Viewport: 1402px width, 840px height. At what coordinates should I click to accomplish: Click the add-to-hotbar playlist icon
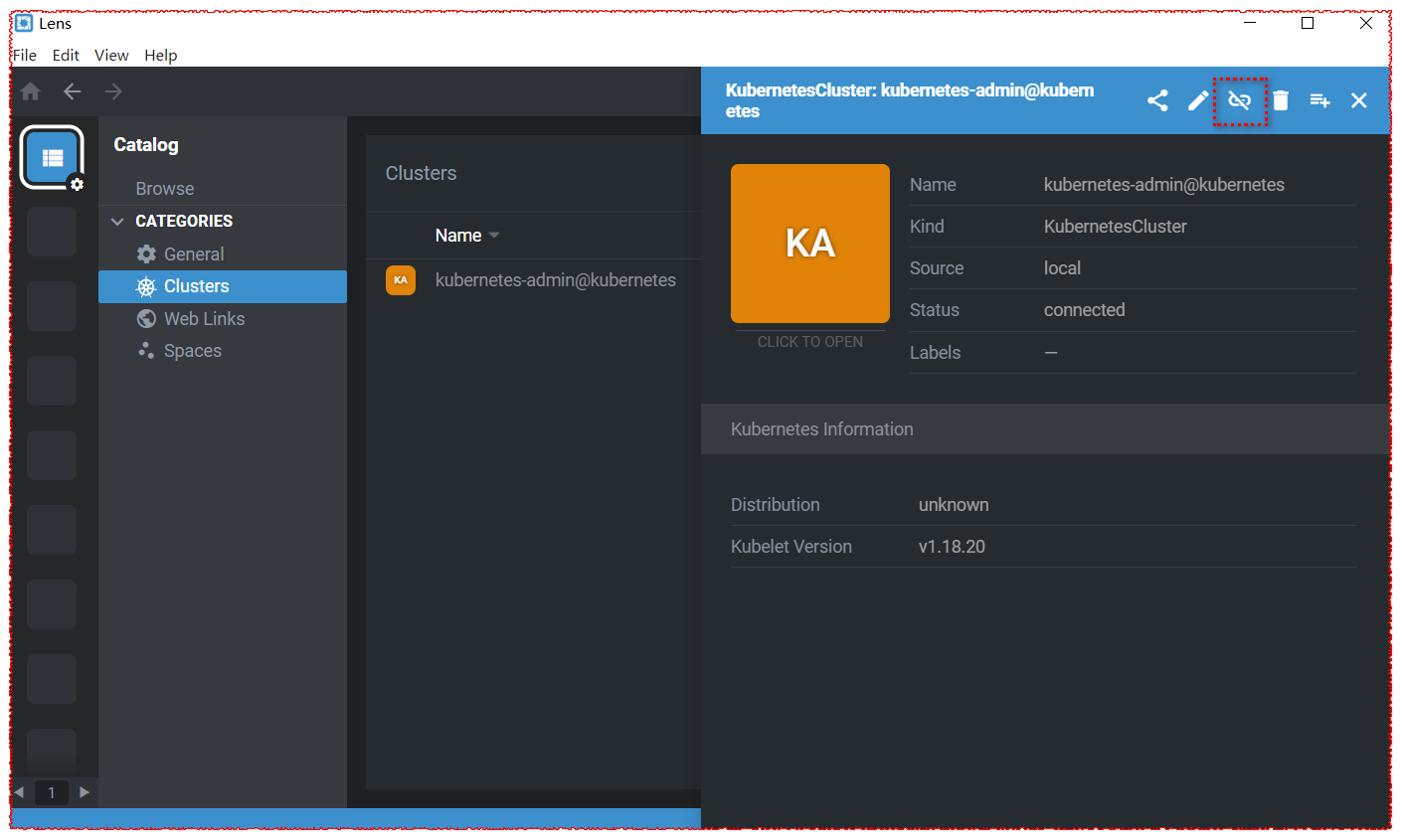[1319, 100]
